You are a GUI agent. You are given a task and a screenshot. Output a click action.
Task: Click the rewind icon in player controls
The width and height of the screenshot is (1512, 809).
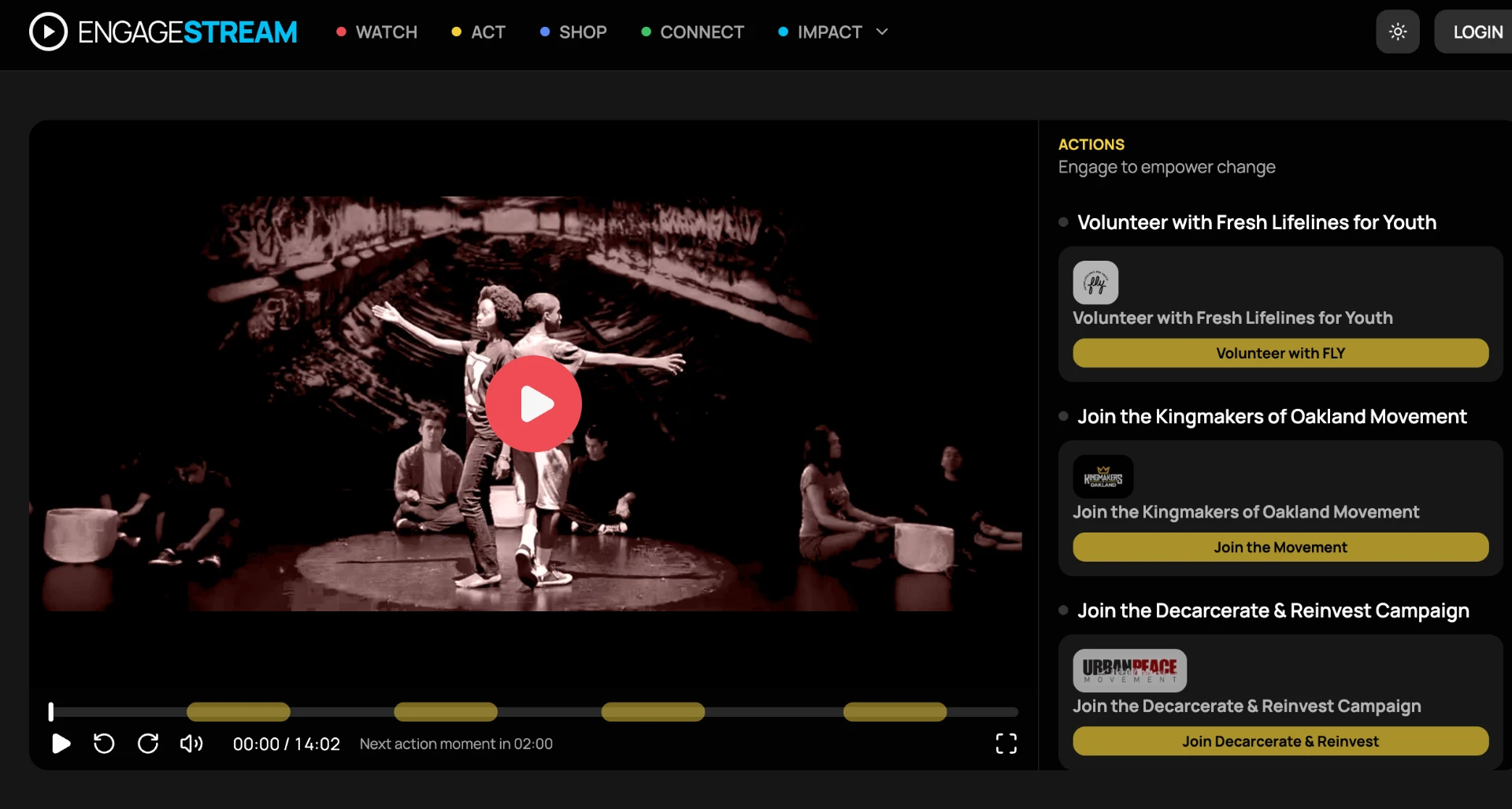click(x=104, y=744)
